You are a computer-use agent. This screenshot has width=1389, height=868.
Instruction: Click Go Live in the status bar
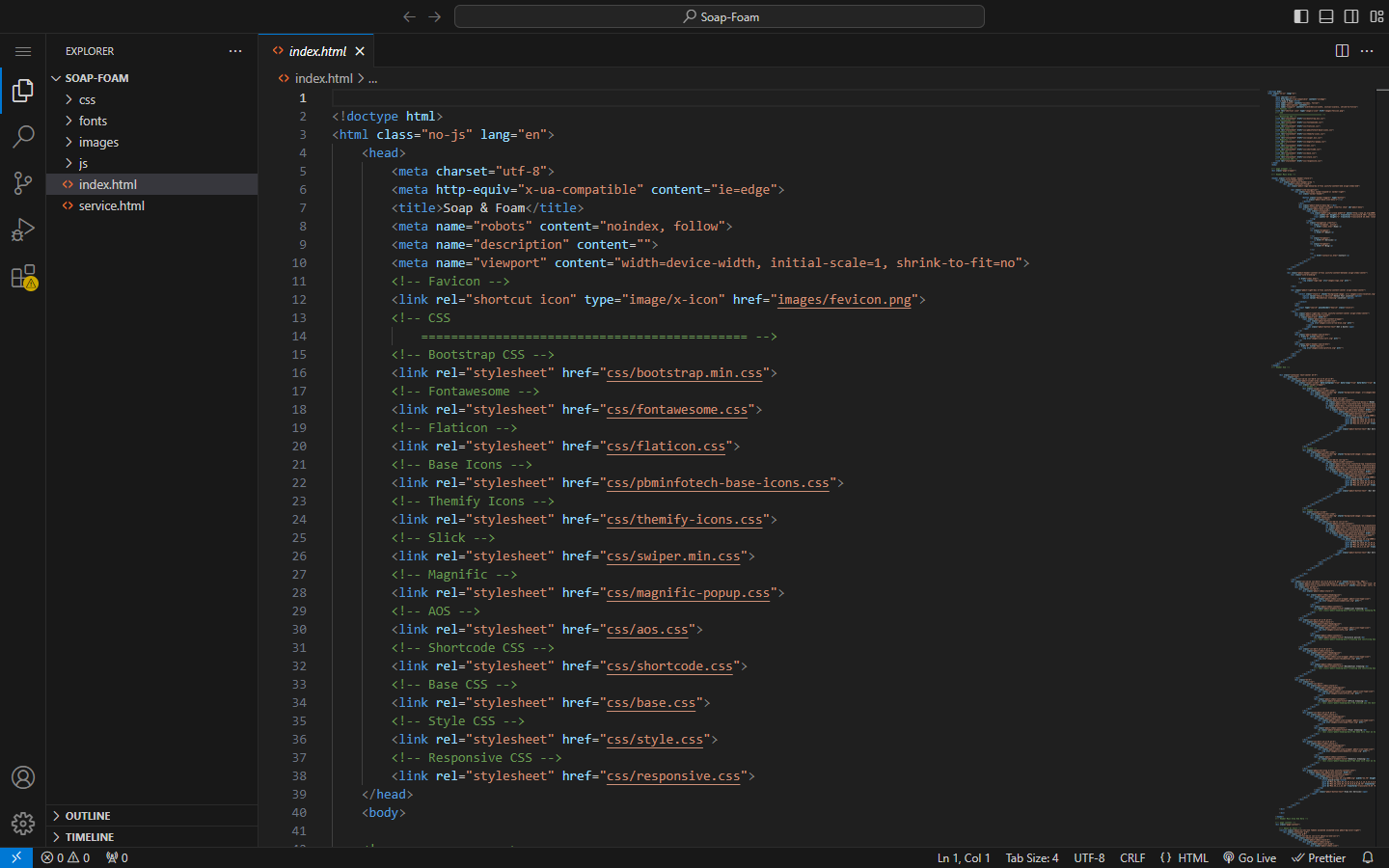coord(1249,857)
